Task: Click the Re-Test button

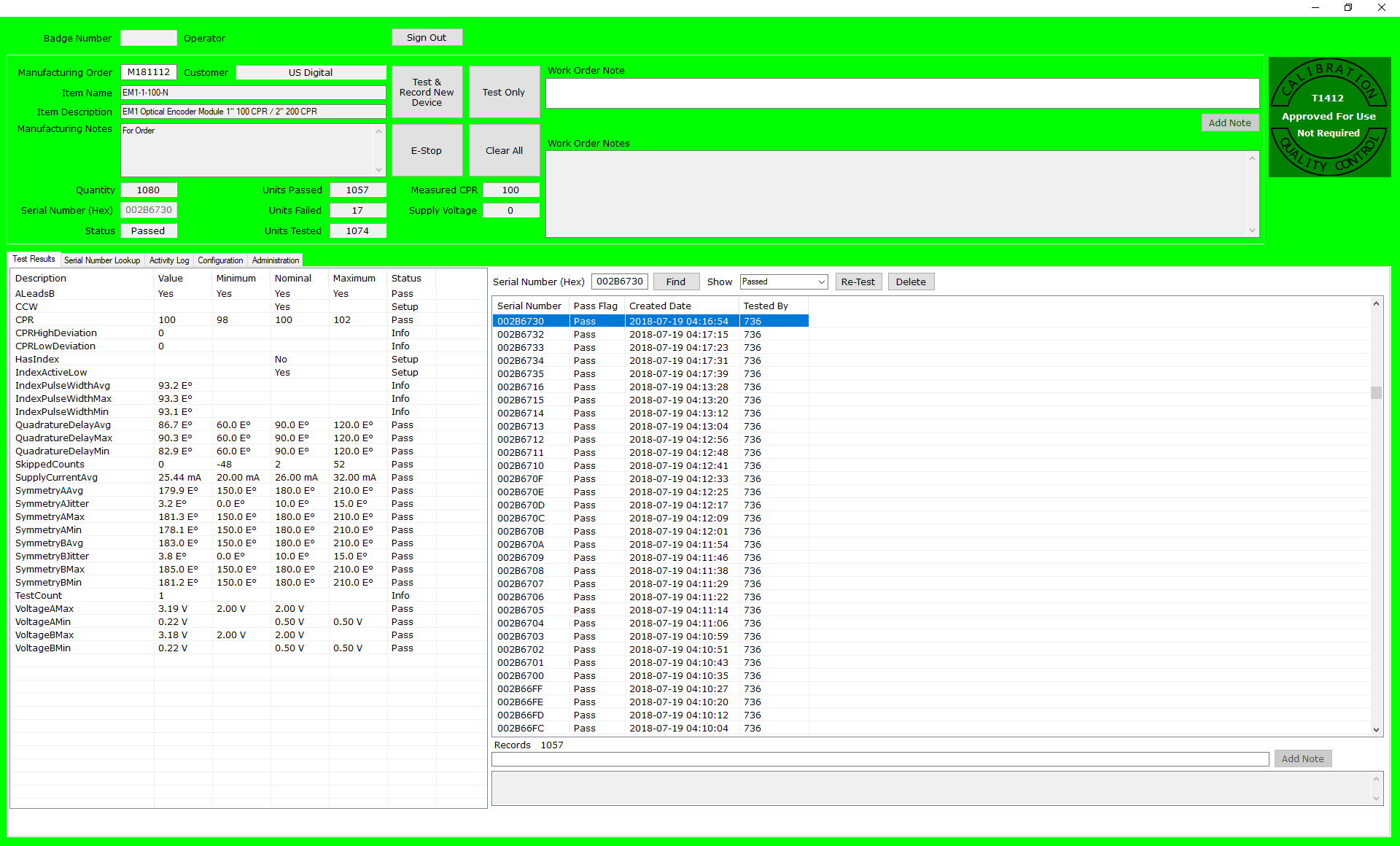Action: click(x=857, y=281)
